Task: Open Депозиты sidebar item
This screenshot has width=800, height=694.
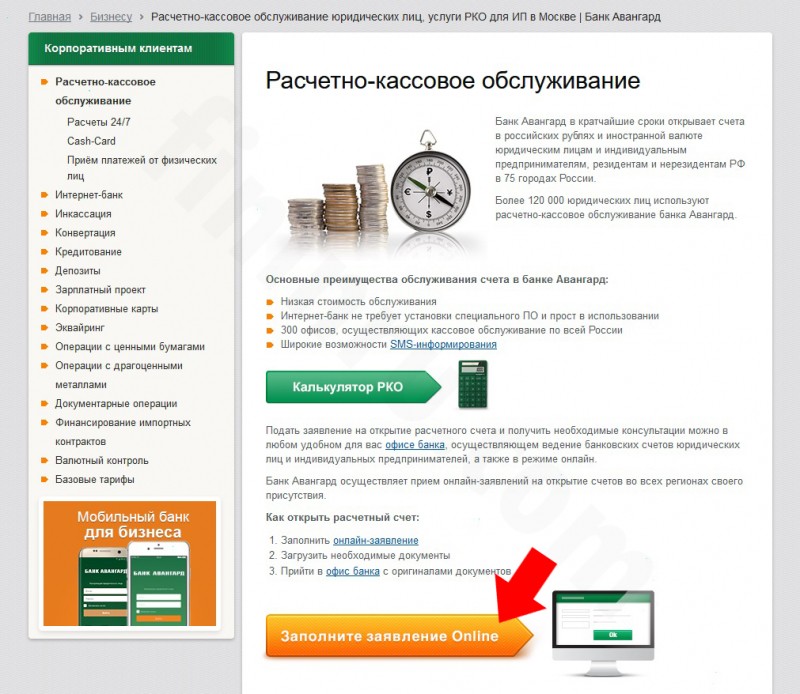Action: click(78, 270)
